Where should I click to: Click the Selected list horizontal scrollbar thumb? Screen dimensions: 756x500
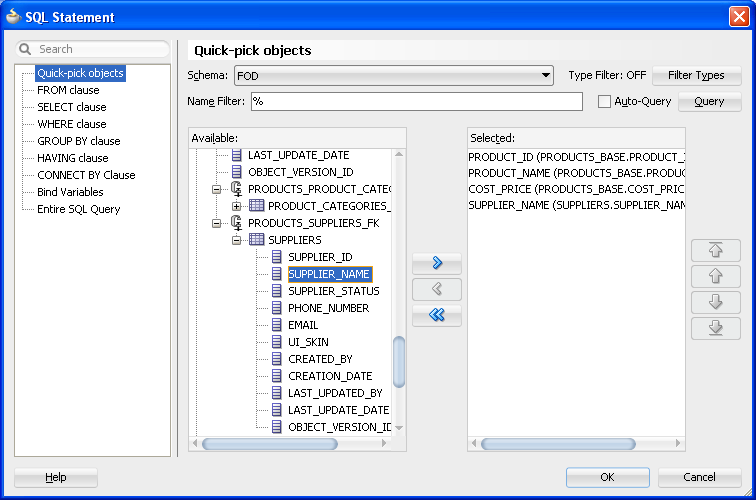click(558, 444)
